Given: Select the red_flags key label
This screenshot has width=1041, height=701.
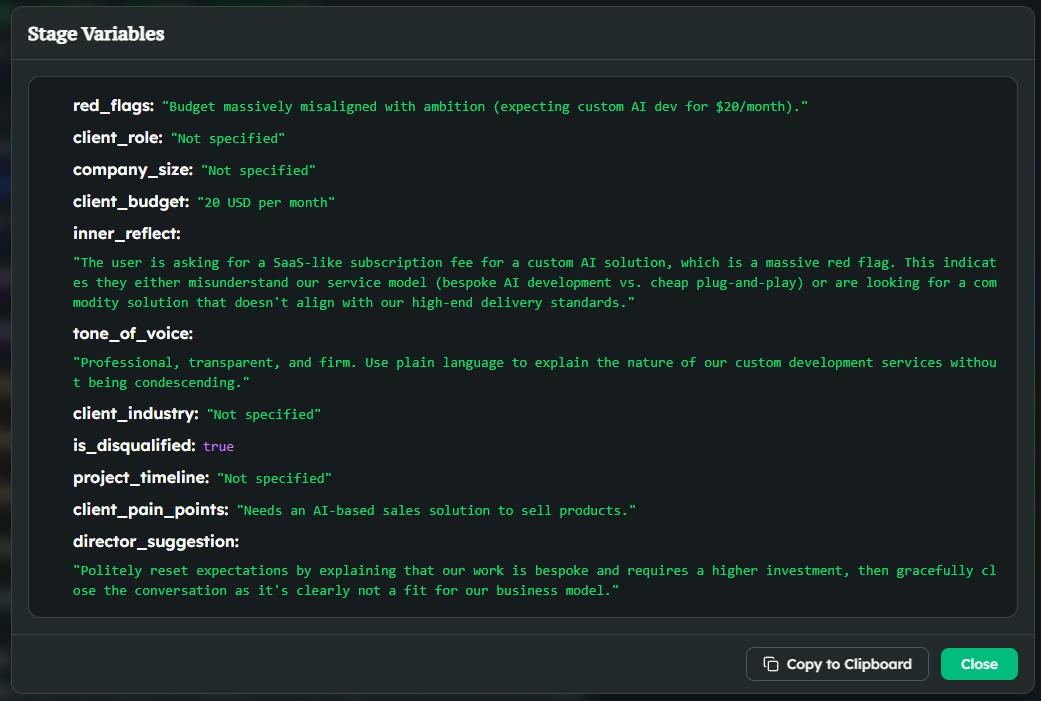Looking at the screenshot, I should (114, 106).
